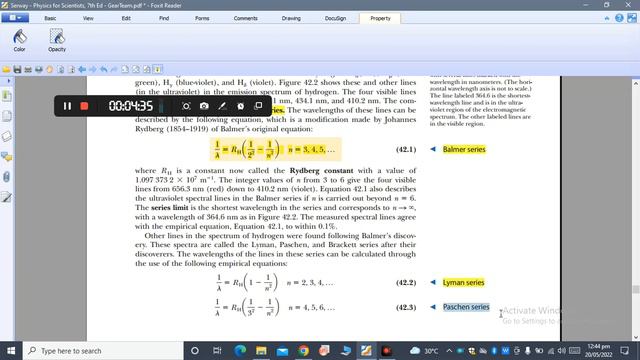
Task: Open the Forms tab
Action: (x=202, y=18)
